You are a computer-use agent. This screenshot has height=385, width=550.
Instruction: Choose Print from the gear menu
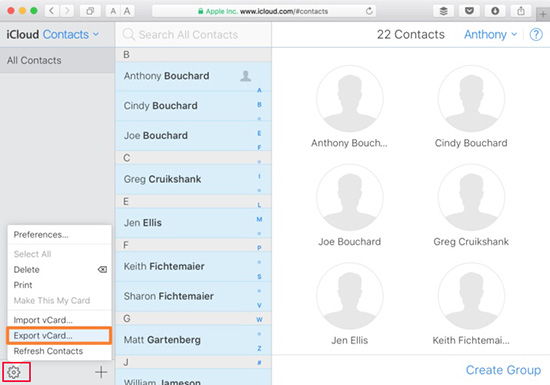coord(59,285)
